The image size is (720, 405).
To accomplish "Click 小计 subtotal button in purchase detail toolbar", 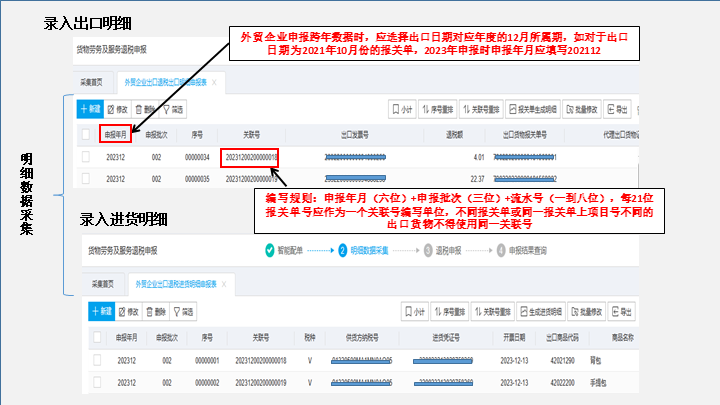I will [415, 312].
